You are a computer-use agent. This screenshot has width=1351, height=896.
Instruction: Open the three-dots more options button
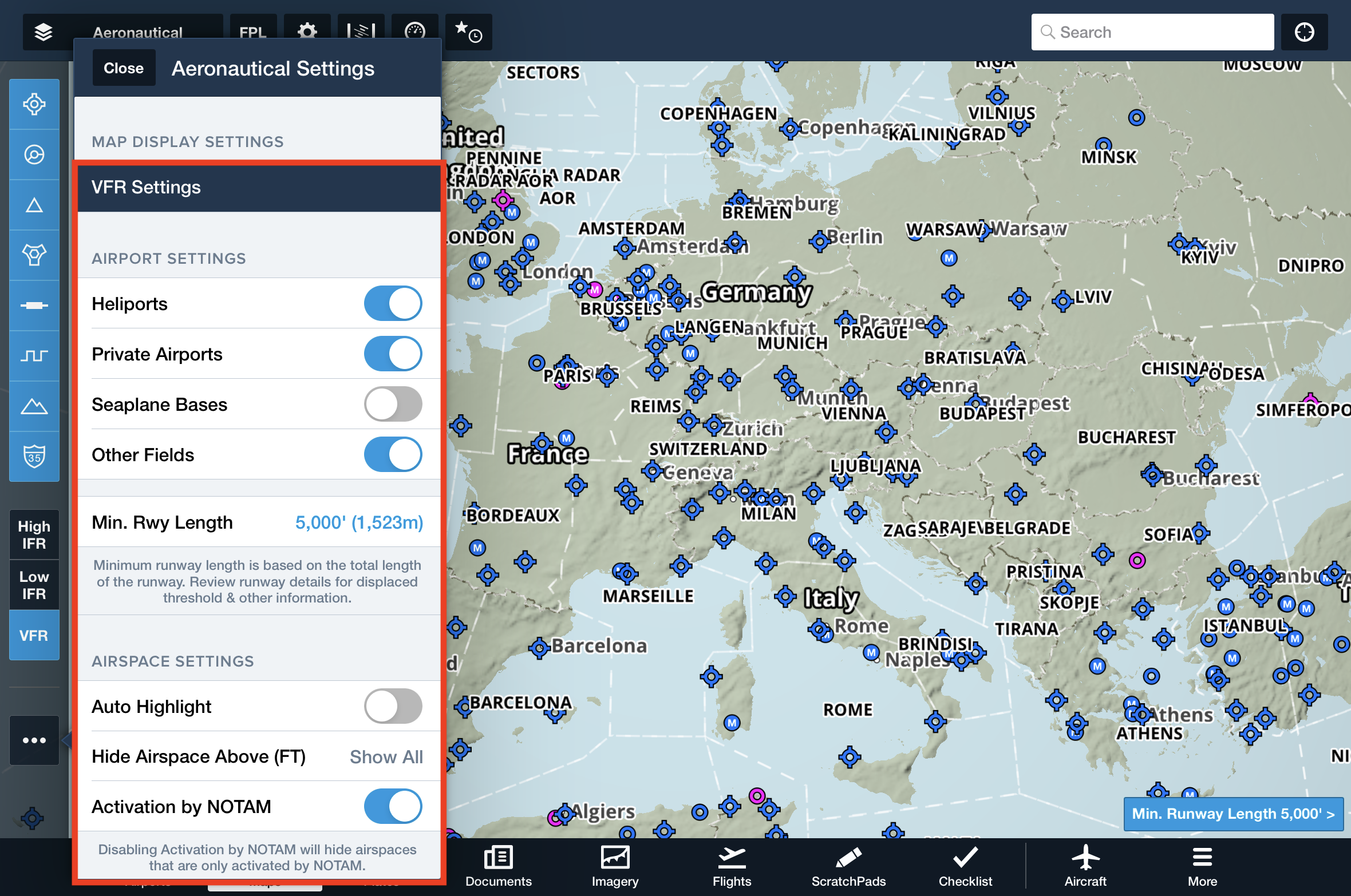tap(34, 740)
